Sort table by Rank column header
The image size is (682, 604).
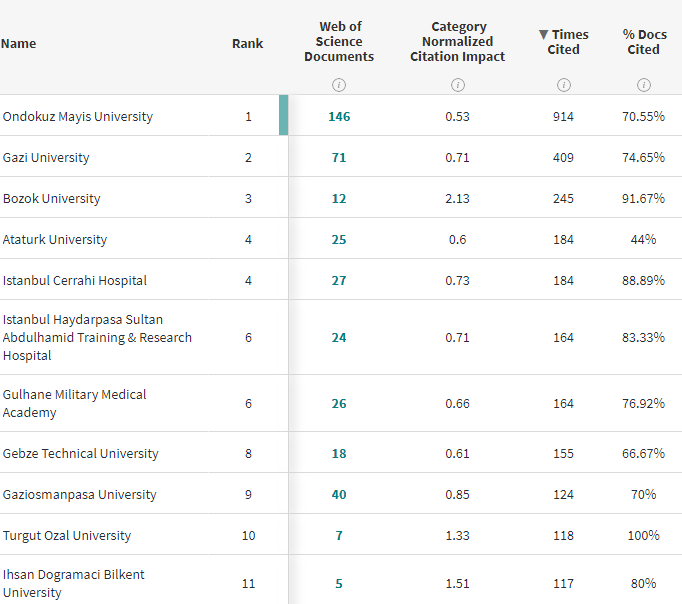pyautogui.click(x=248, y=44)
